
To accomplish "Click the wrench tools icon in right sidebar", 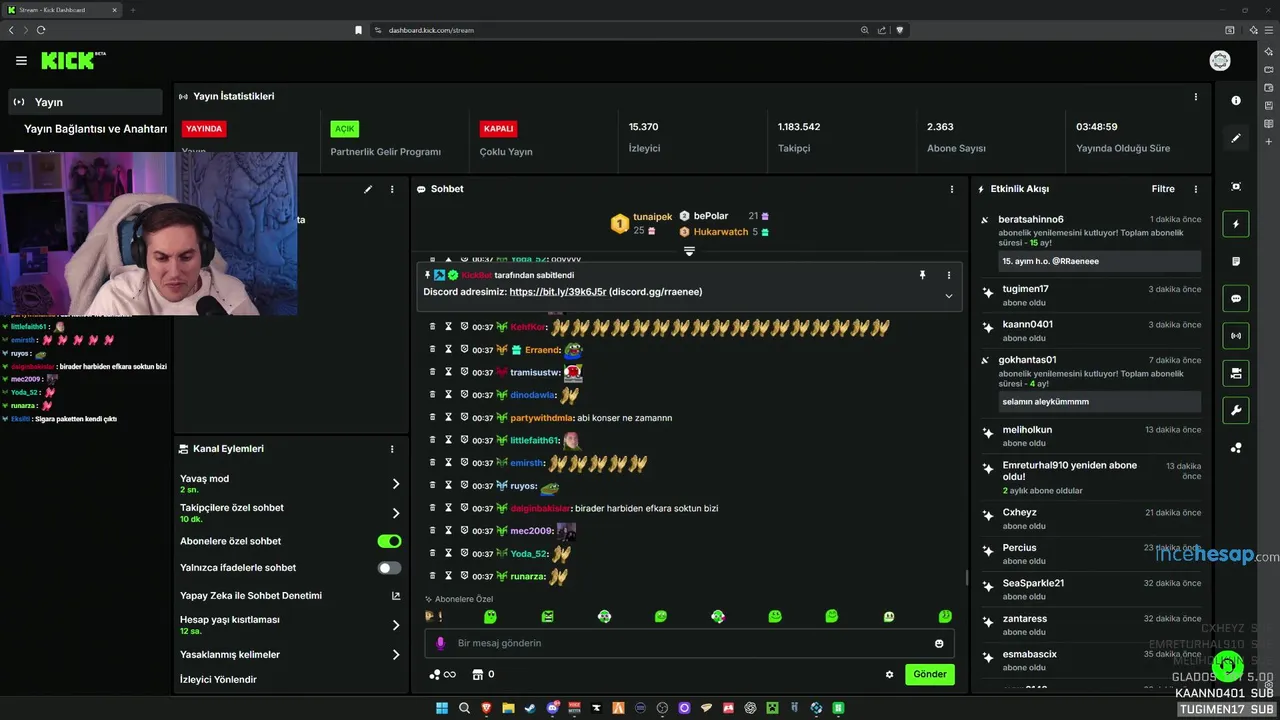I will pyautogui.click(x=1236, y=410).
